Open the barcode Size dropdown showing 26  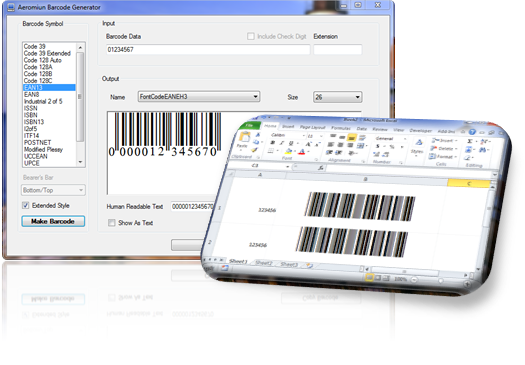coord(338,97)
